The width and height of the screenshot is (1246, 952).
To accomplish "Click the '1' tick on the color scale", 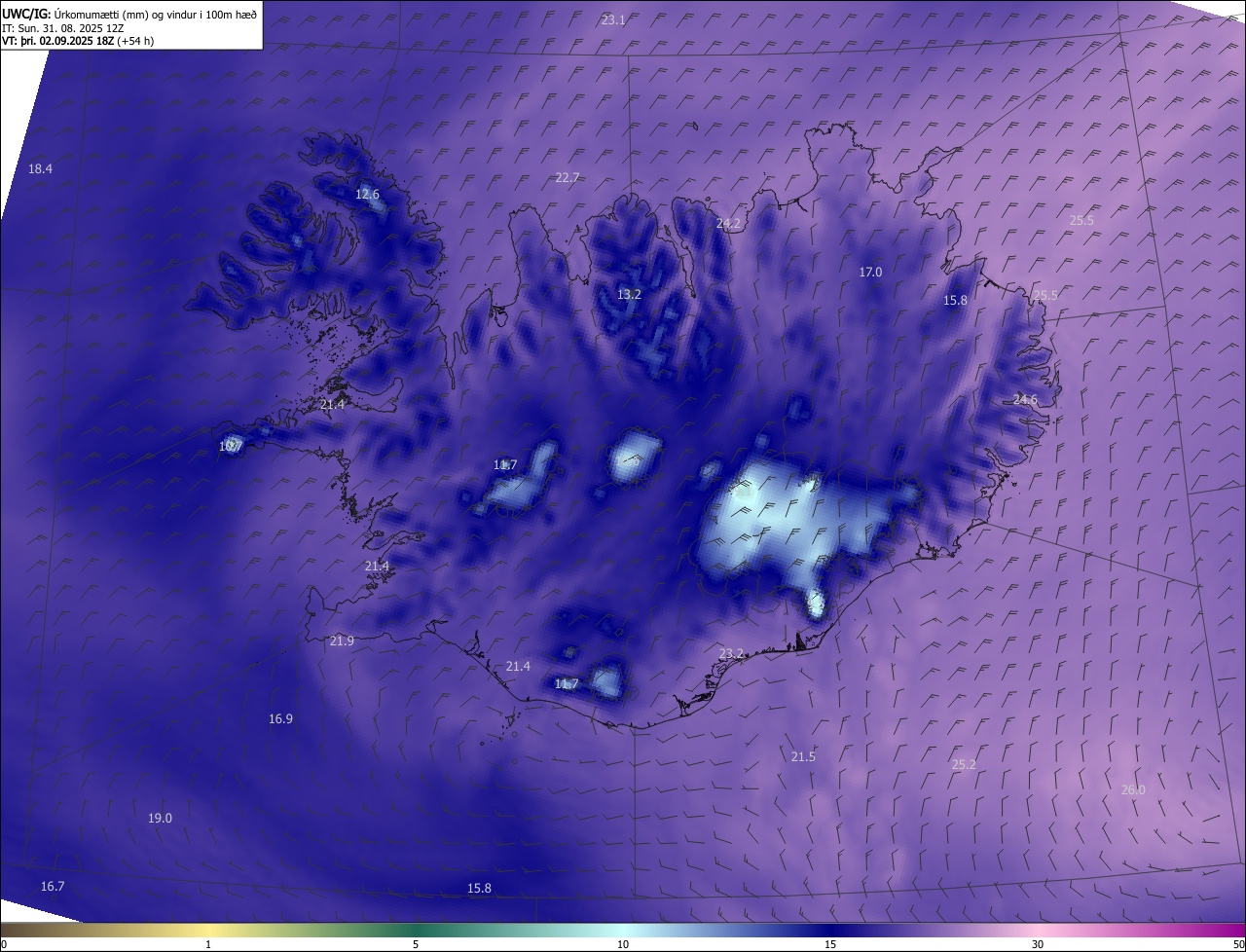I will tap(209, 944).
